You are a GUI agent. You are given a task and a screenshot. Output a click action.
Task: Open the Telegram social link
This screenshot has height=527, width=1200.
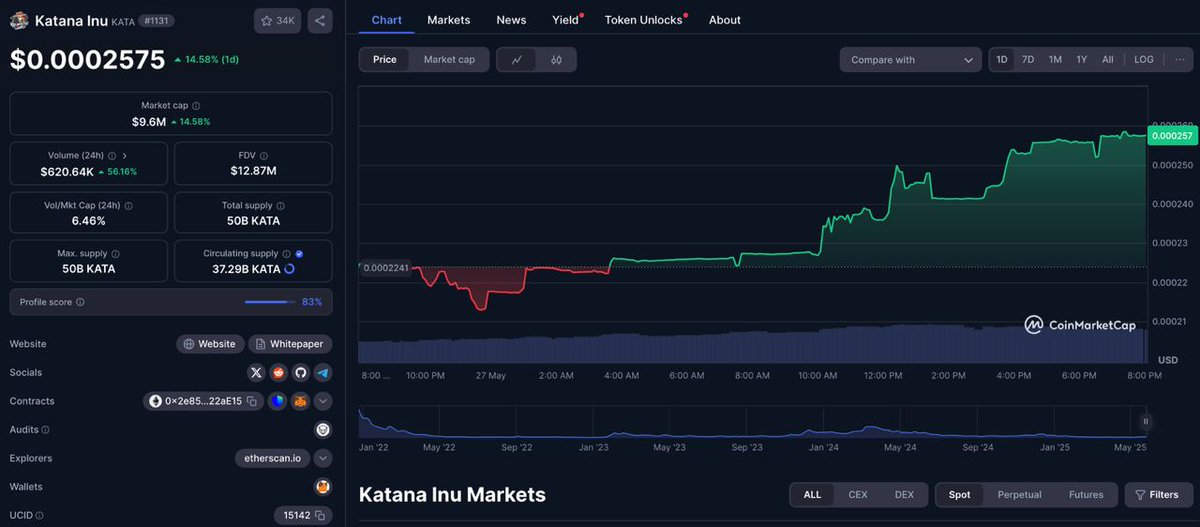322,372
